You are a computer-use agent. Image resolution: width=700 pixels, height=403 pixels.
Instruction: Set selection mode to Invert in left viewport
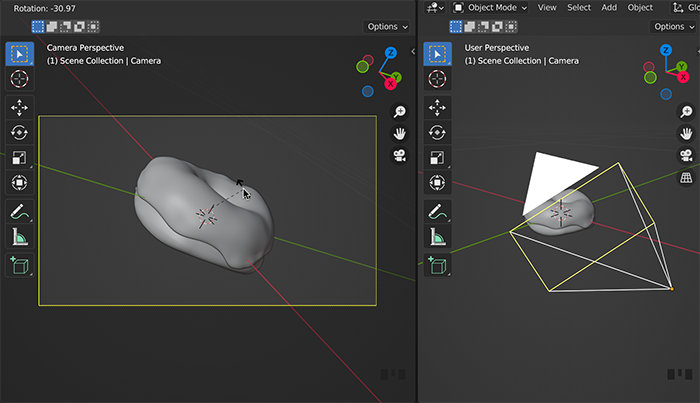pyautogui.click(x=79, y=27)
